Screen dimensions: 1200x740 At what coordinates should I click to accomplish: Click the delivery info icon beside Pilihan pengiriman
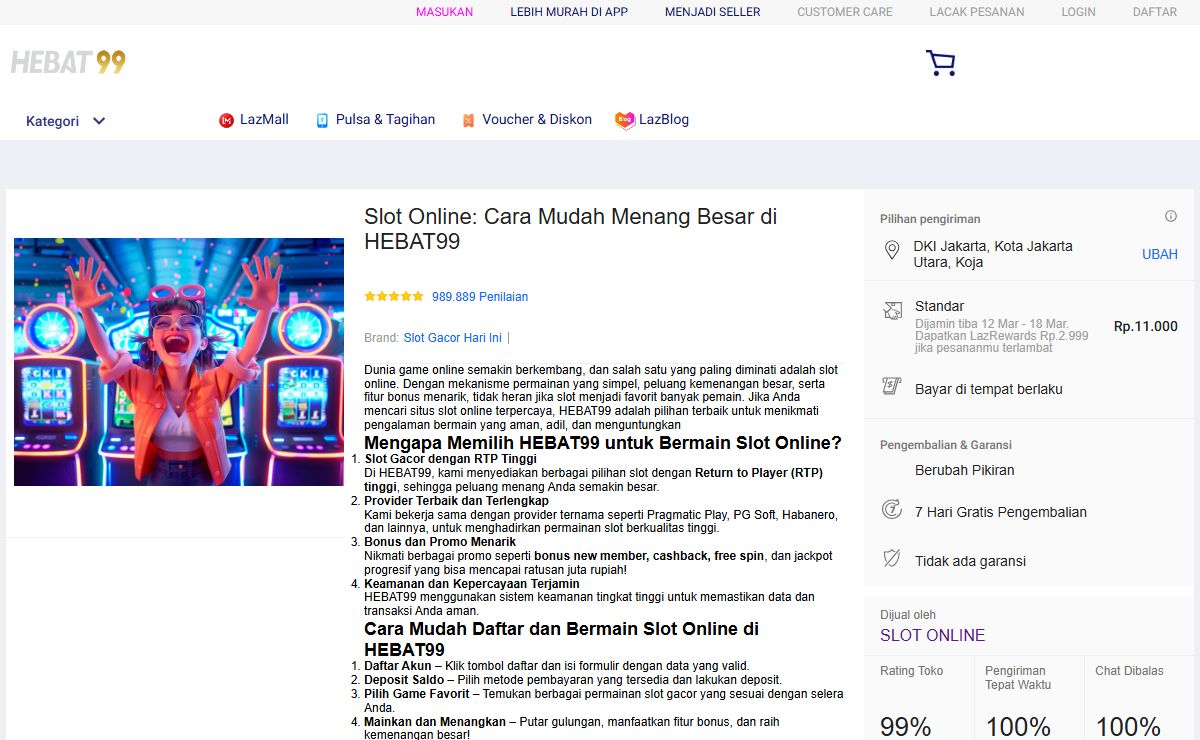coord(1170,217)
